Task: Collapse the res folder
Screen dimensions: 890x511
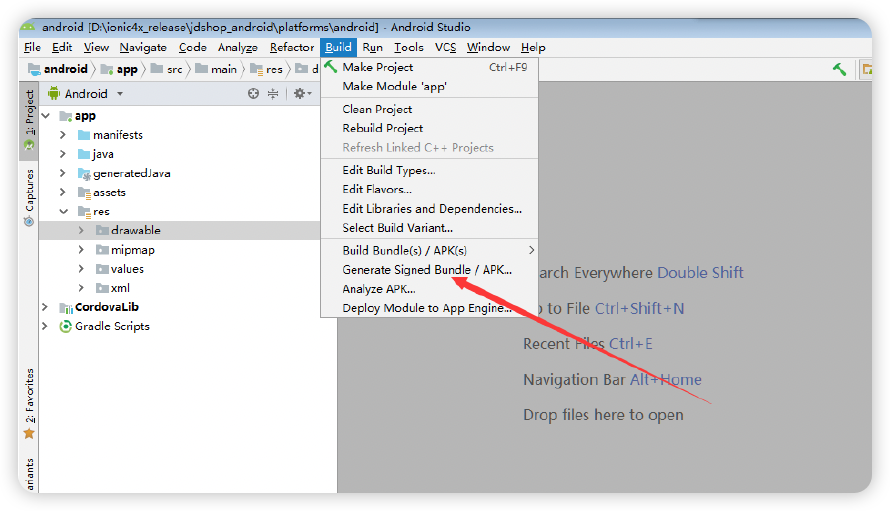Action: tap(64, 211)
